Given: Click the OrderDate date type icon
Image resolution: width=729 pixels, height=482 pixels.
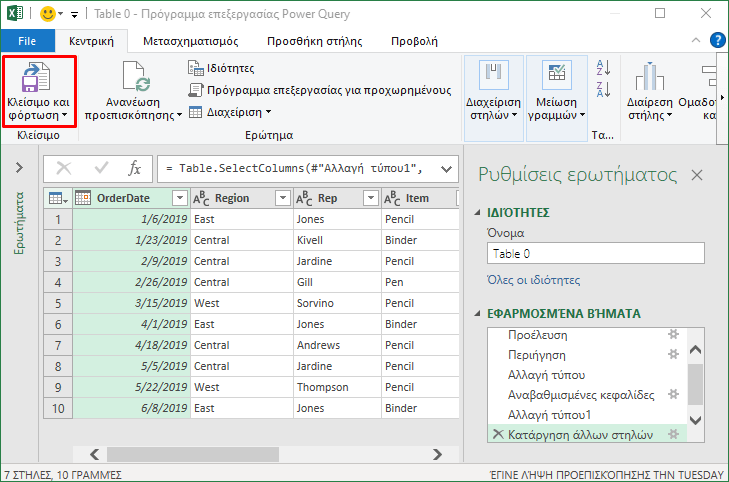Looking at the screenshot, I should [83, 198].
